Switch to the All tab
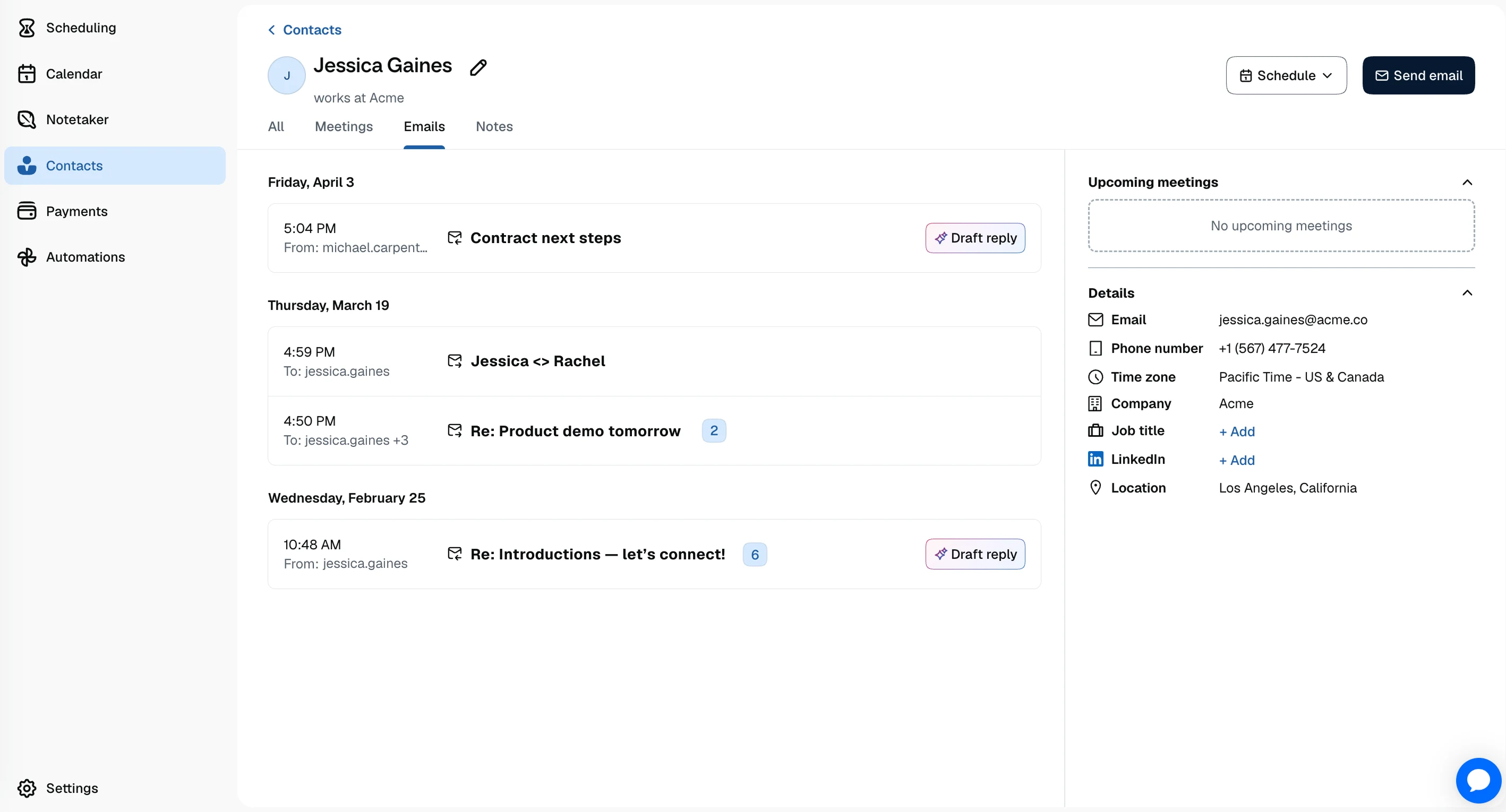The height and width of the screenshot is (812, 1506). [276, 126]
